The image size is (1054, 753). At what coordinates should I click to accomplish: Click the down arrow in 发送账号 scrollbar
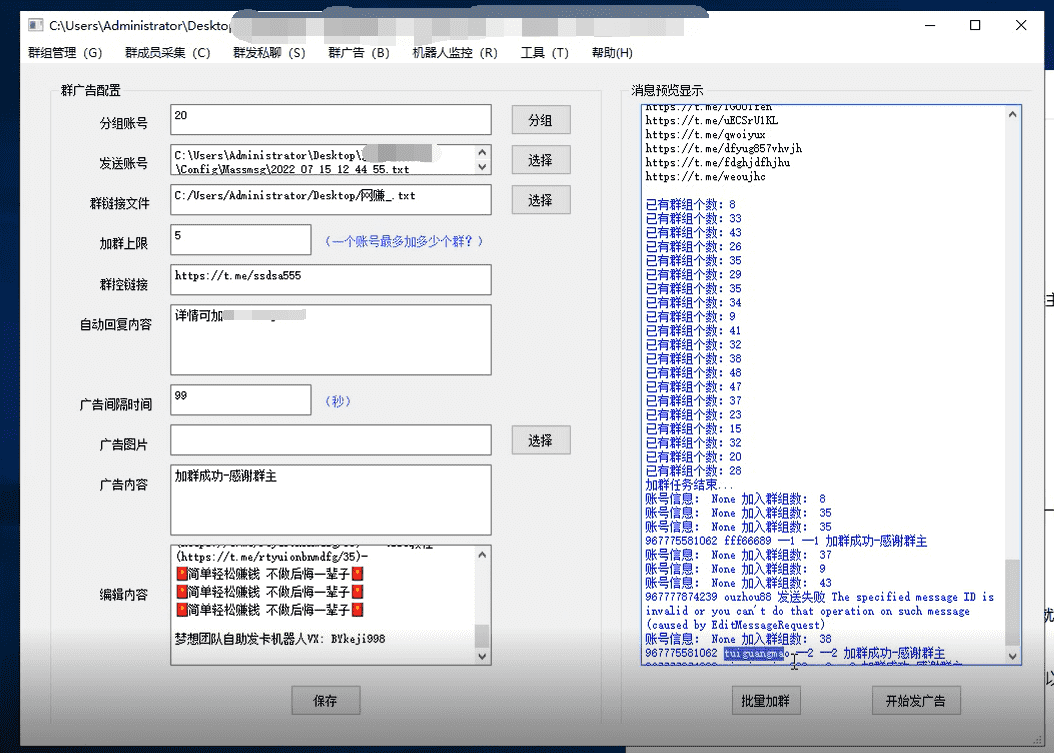tap(483, 168)
